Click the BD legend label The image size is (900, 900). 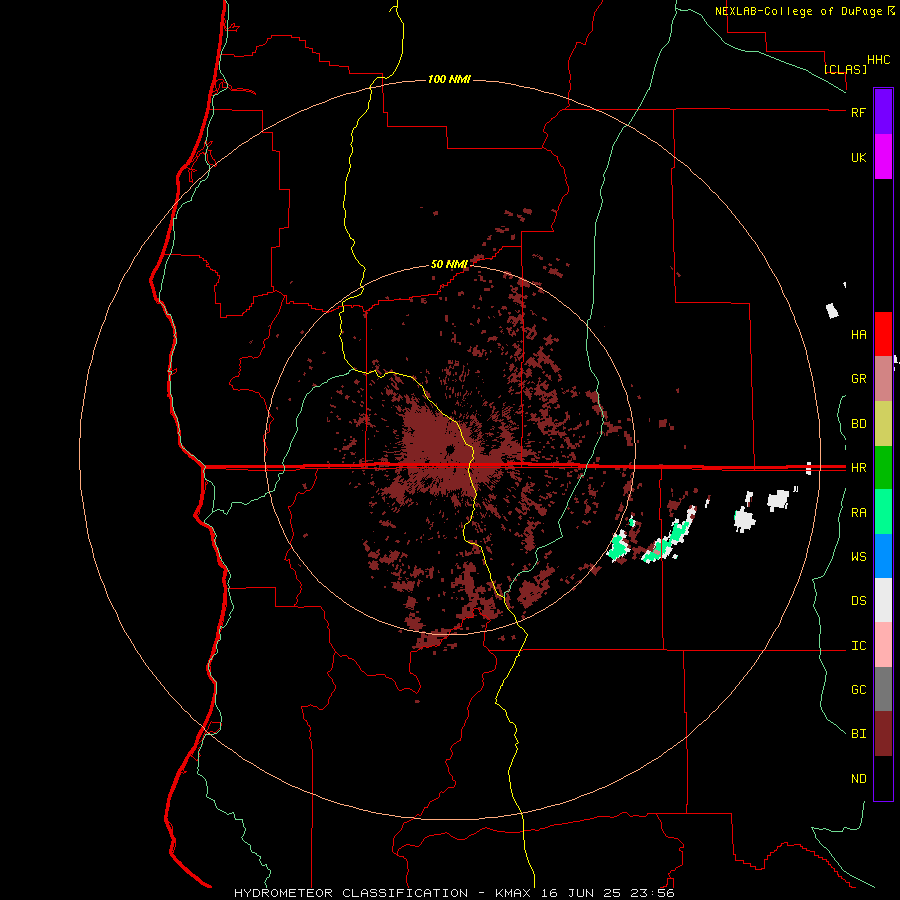pyautogui.click(x=858, y=424)
